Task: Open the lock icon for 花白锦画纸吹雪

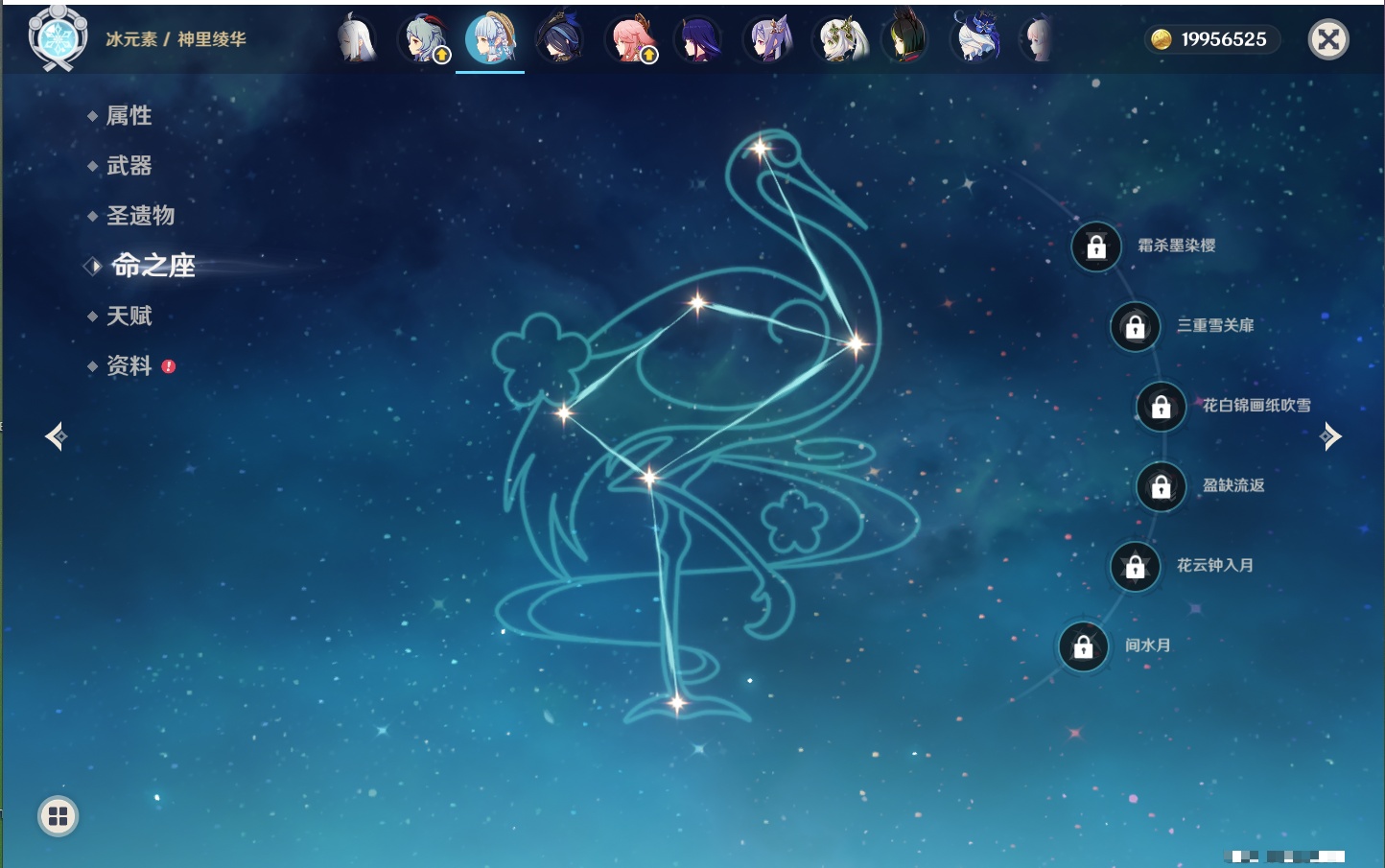Action: [1161, 407]
